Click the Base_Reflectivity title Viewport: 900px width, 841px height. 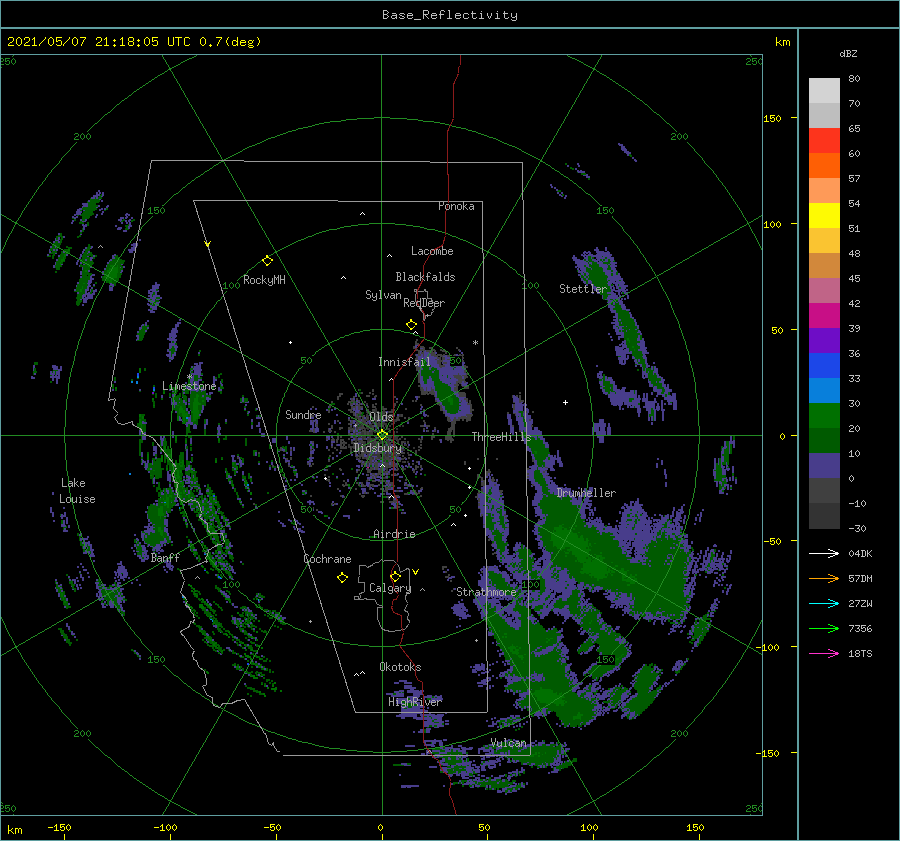tap(450, 15)
